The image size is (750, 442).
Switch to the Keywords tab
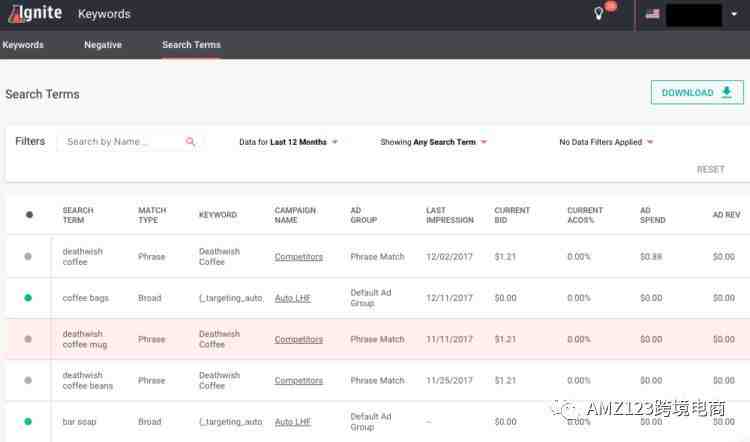click(x=23, y=44)
